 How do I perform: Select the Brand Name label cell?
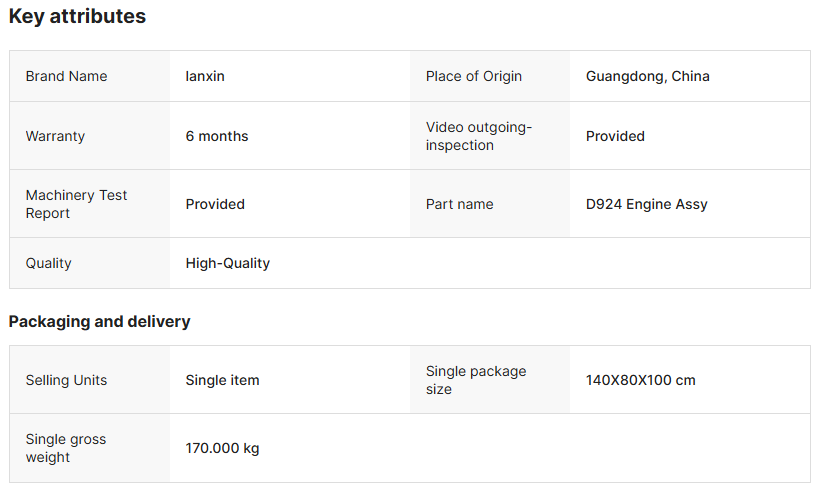tap(66, 76)
